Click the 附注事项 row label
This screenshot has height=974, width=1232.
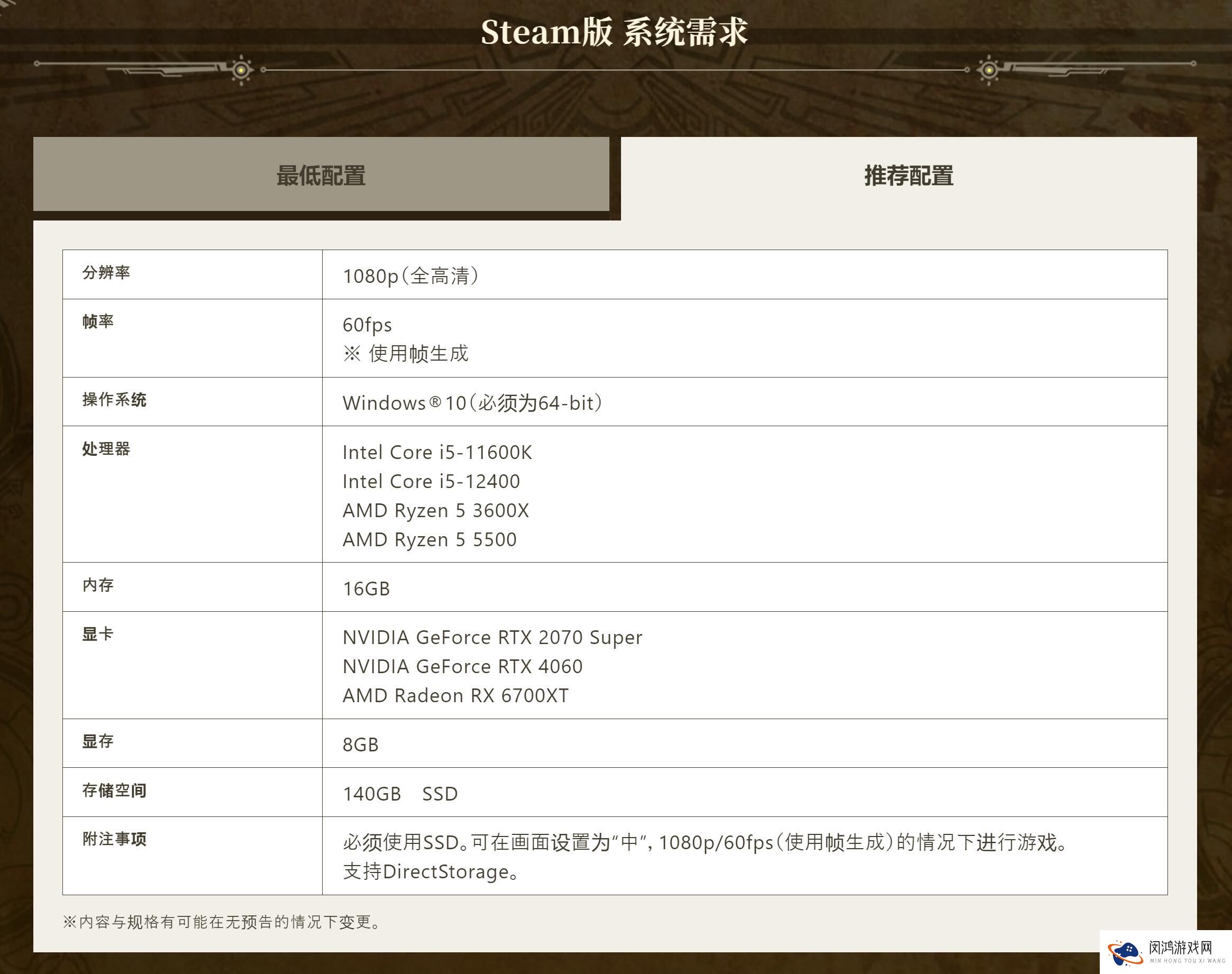114,839
